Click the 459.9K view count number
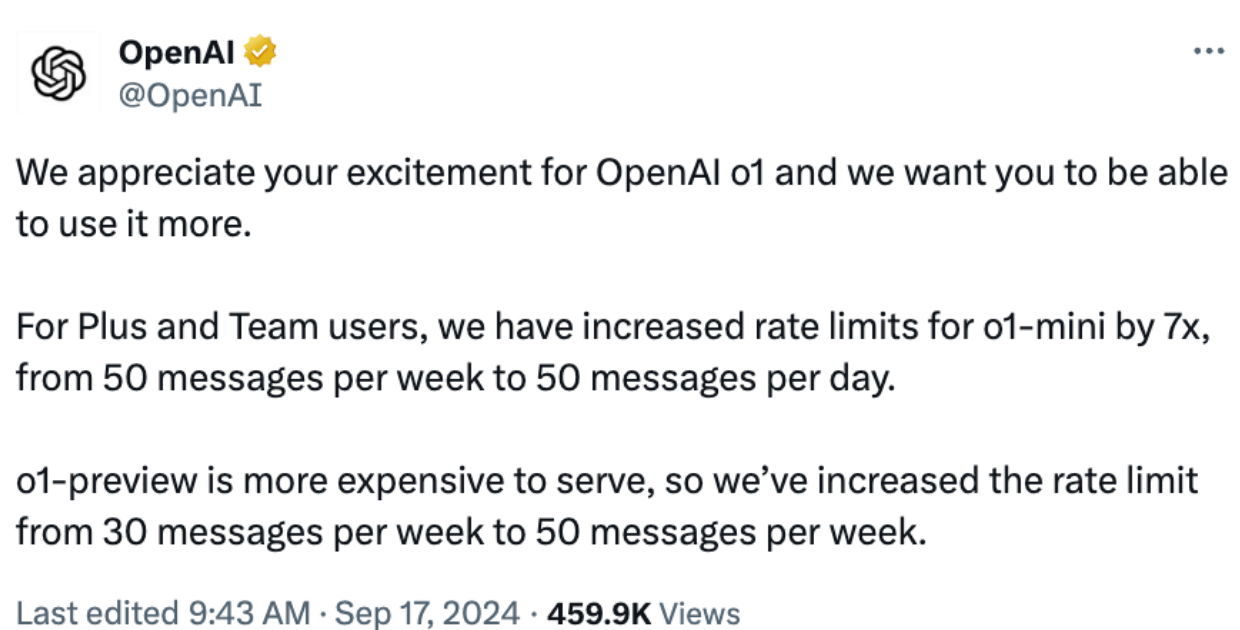This screenshot has height=630, width=1240. click(x=599, y=613)
